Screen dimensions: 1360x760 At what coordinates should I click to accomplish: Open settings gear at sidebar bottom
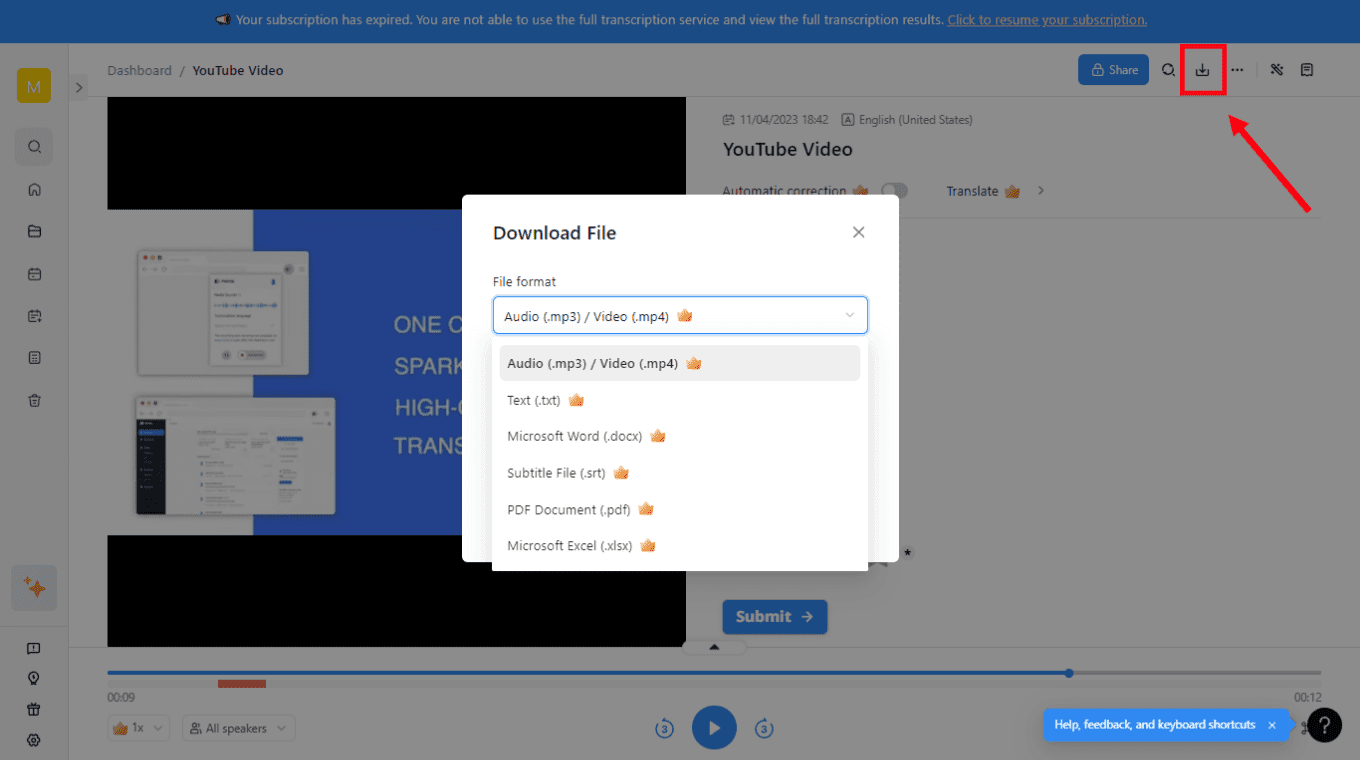tap(34, 741)
